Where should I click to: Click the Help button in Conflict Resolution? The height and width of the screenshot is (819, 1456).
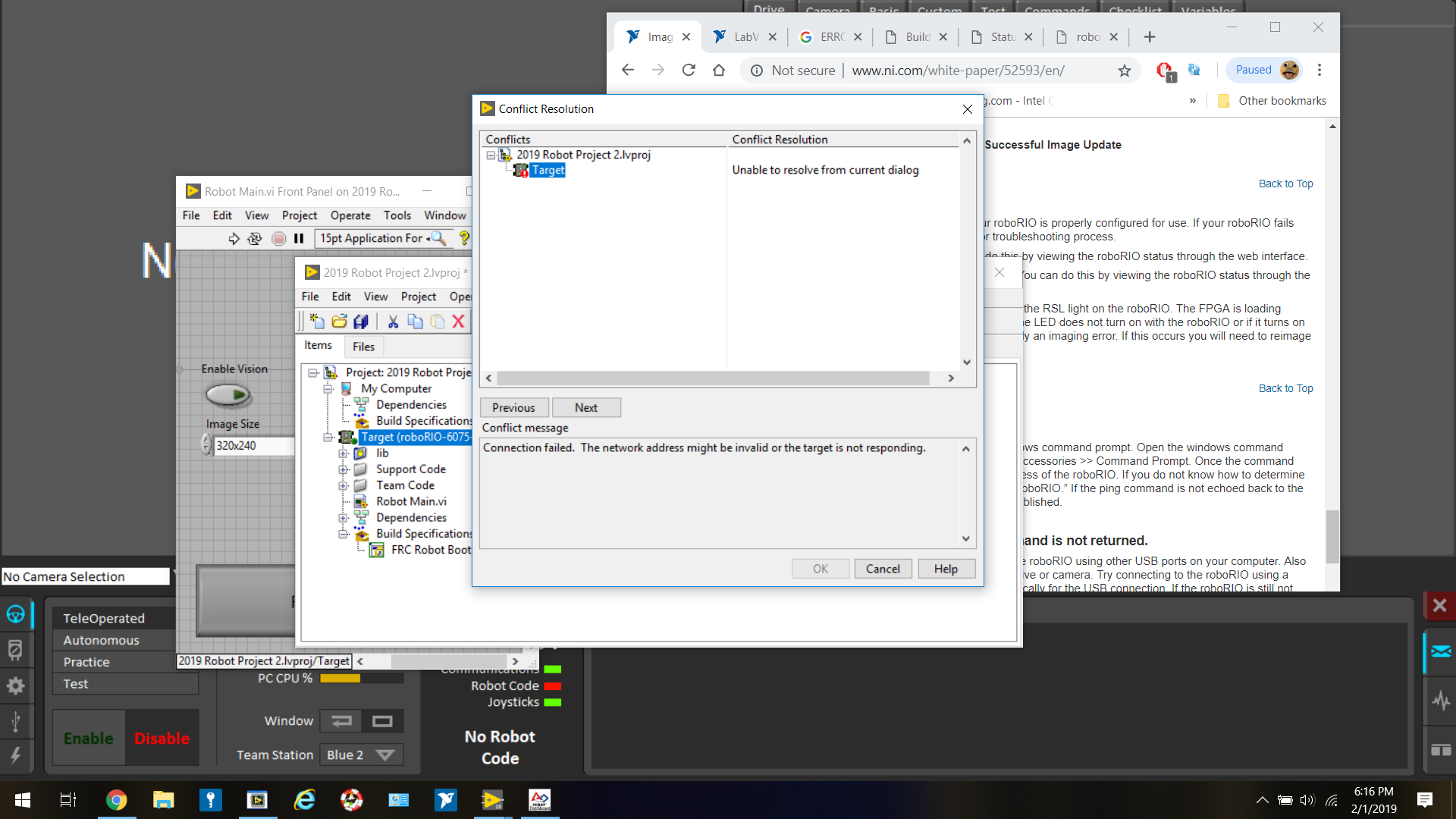tap(945, 568)
